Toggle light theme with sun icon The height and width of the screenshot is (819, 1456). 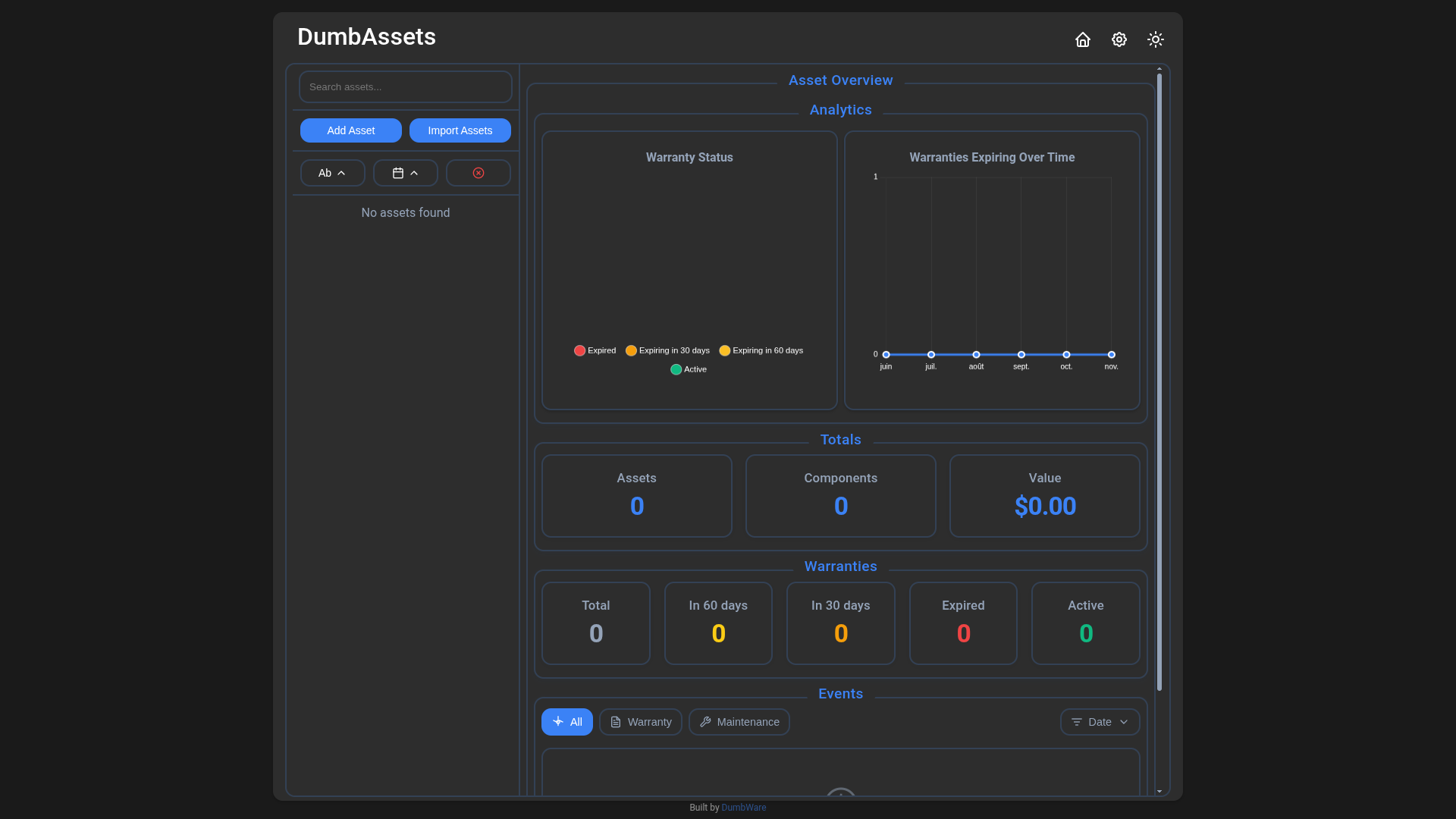(x=1156, y=39)
